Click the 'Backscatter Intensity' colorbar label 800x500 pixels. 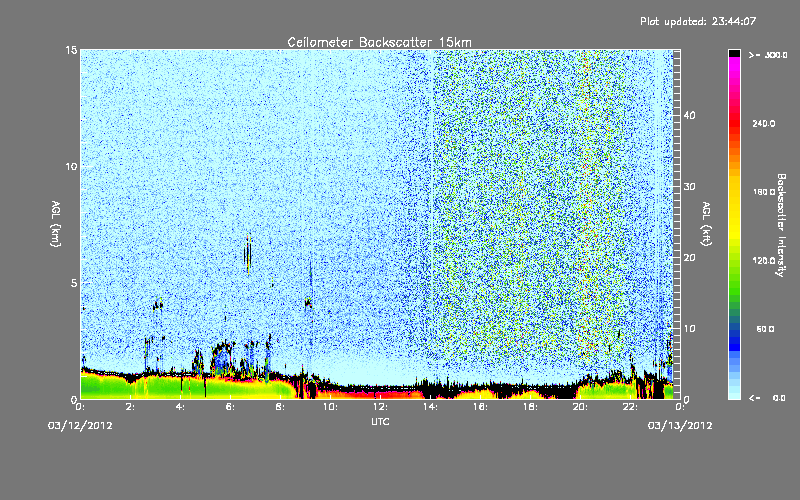781,225
